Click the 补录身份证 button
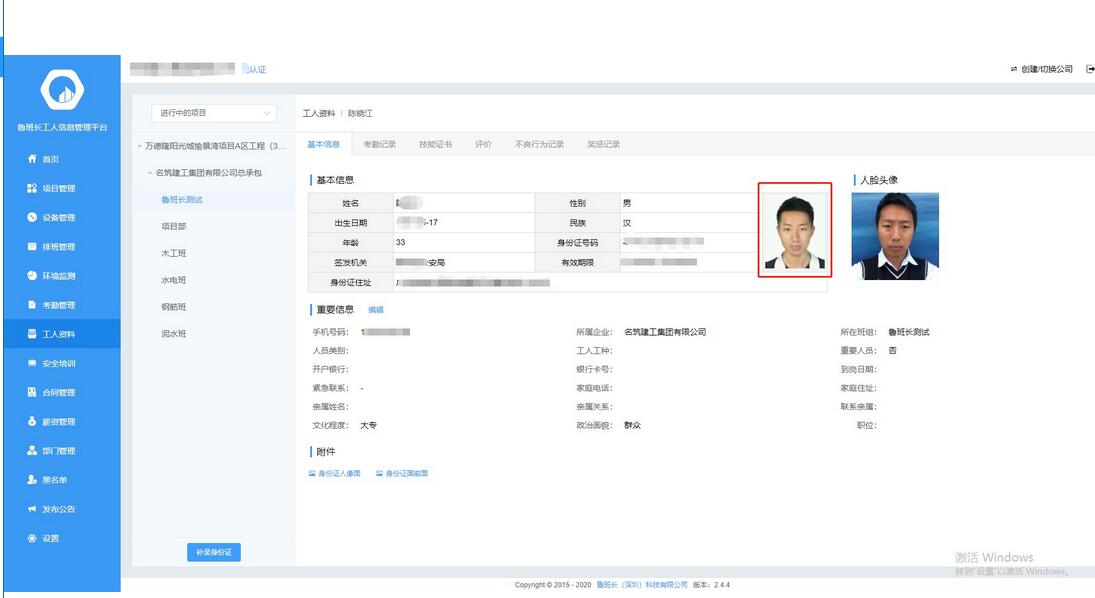 pos(212,551)
